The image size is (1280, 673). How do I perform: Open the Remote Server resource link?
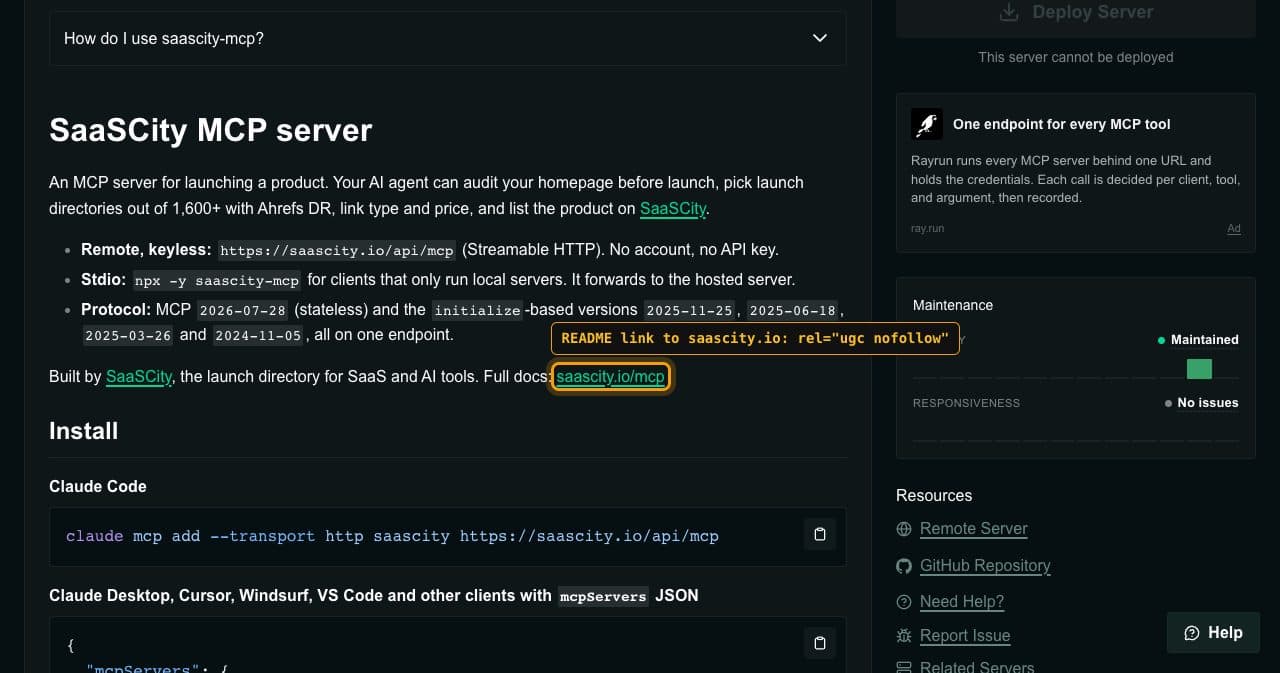[x=974, y=528]
